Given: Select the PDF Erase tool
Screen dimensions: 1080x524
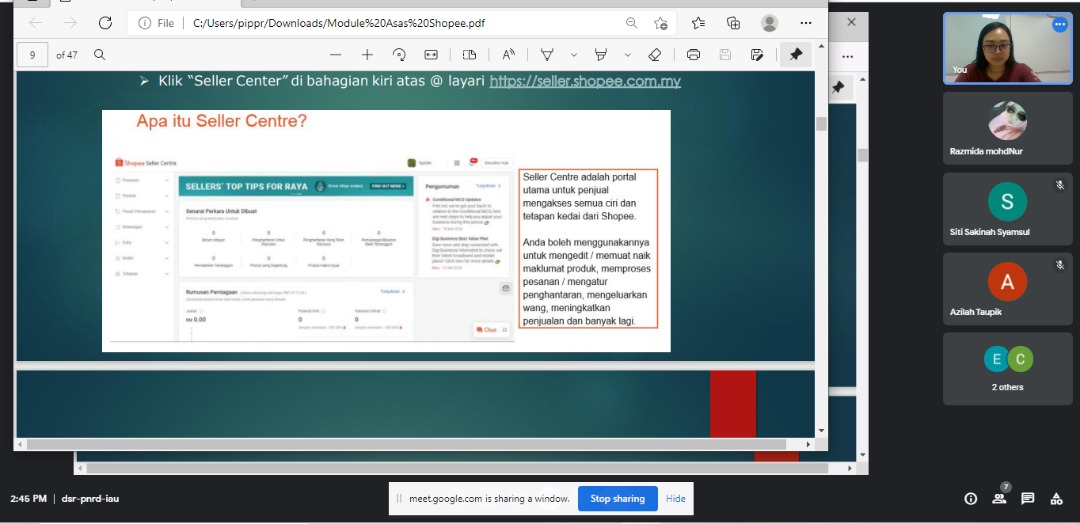Looking at the screenshot, I should tap(654, 55).
